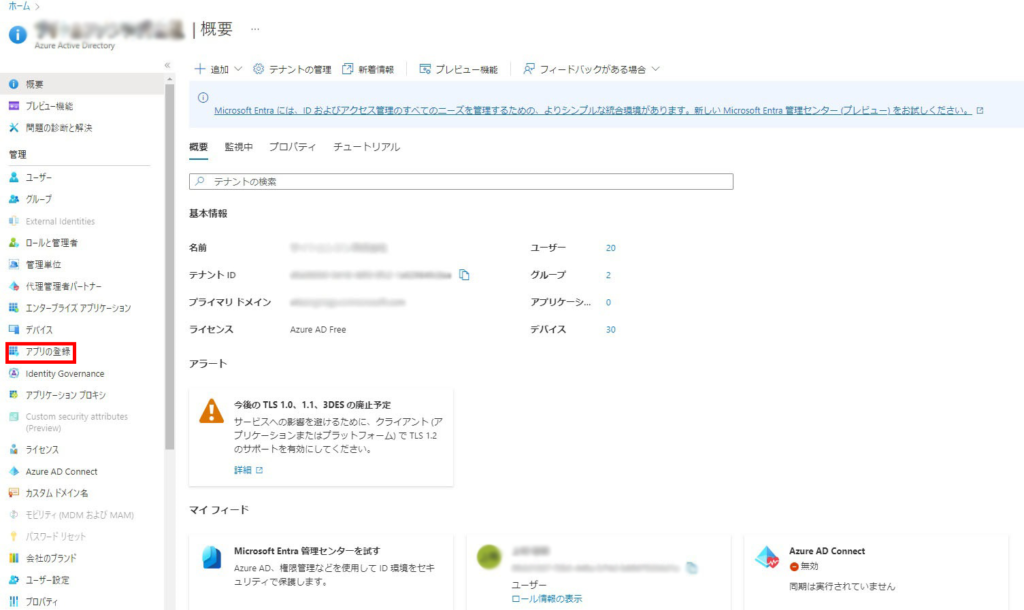Open ユーザー in the sidebar
Screen dimensions: 1024x610
click(39, 177)
